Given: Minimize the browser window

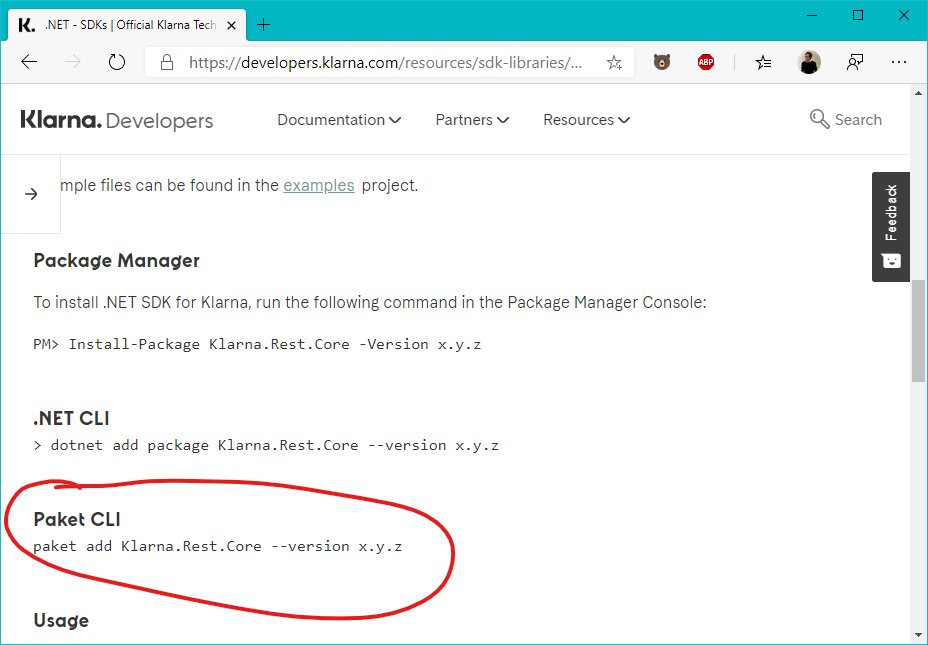Looking at the screenshot, I should (812, 16).
